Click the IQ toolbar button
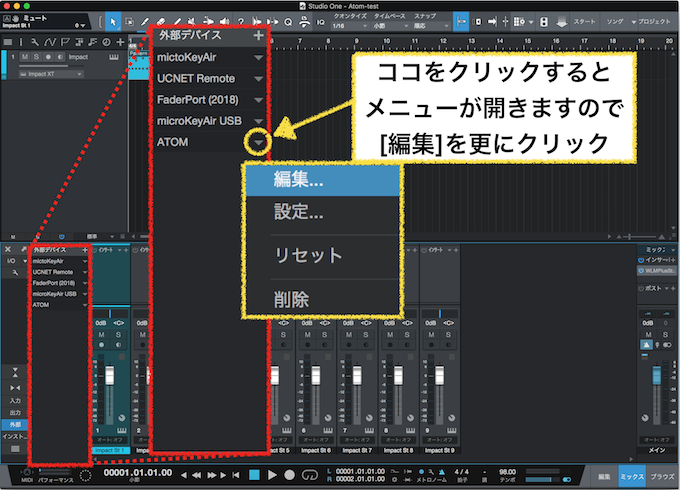The height and width of the screenshot is (490, 680). tap(320, 23)
